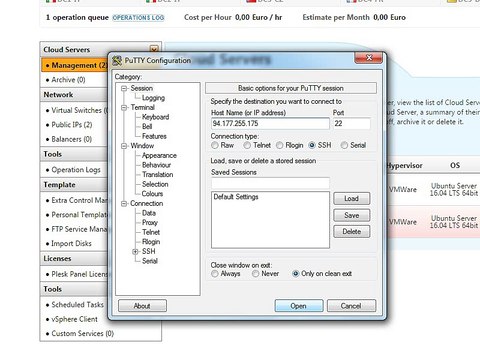The height and width of the screenshot is (360, 480).
Task: Open the Behaviour category
Action: coord(156,165)
